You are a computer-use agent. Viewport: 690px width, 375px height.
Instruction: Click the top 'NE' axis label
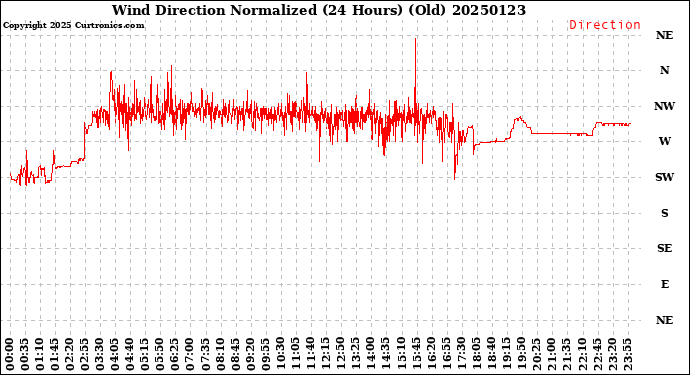pos(664,35)
